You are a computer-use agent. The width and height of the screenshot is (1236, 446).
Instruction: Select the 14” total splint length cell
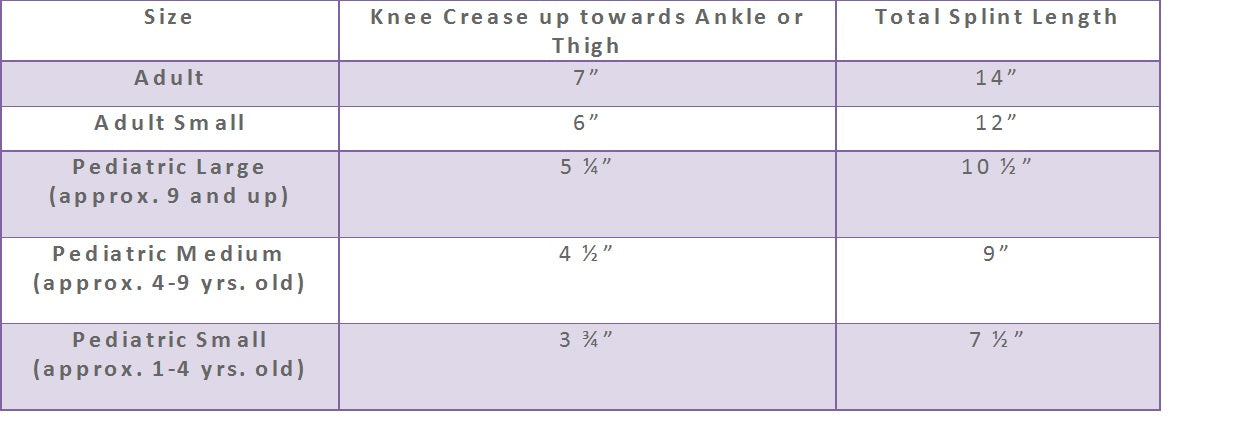pyautogui.click(x=996, y=78)
